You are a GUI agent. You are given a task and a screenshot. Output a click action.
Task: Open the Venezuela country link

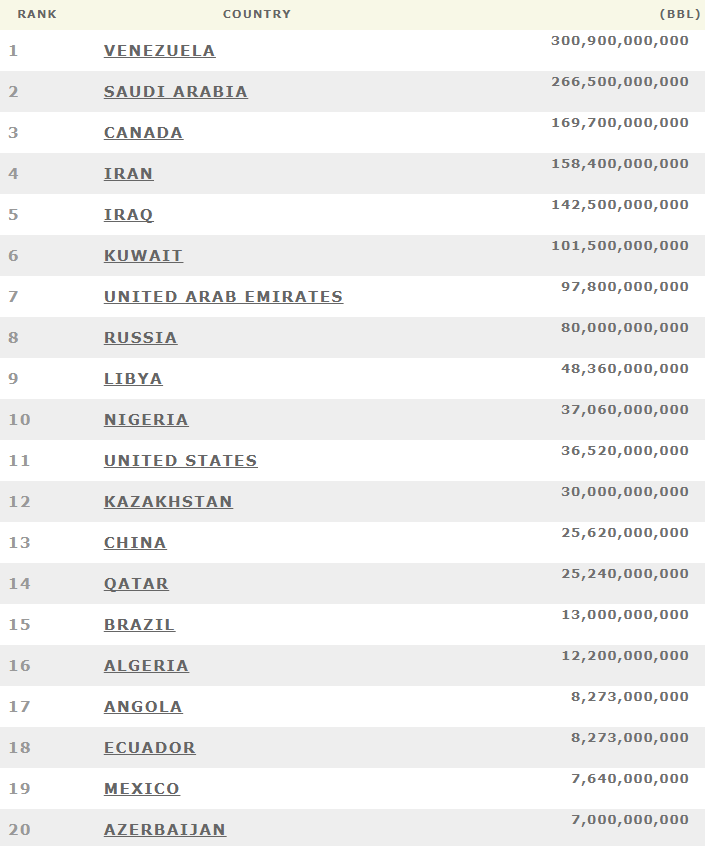pos(160,51)
